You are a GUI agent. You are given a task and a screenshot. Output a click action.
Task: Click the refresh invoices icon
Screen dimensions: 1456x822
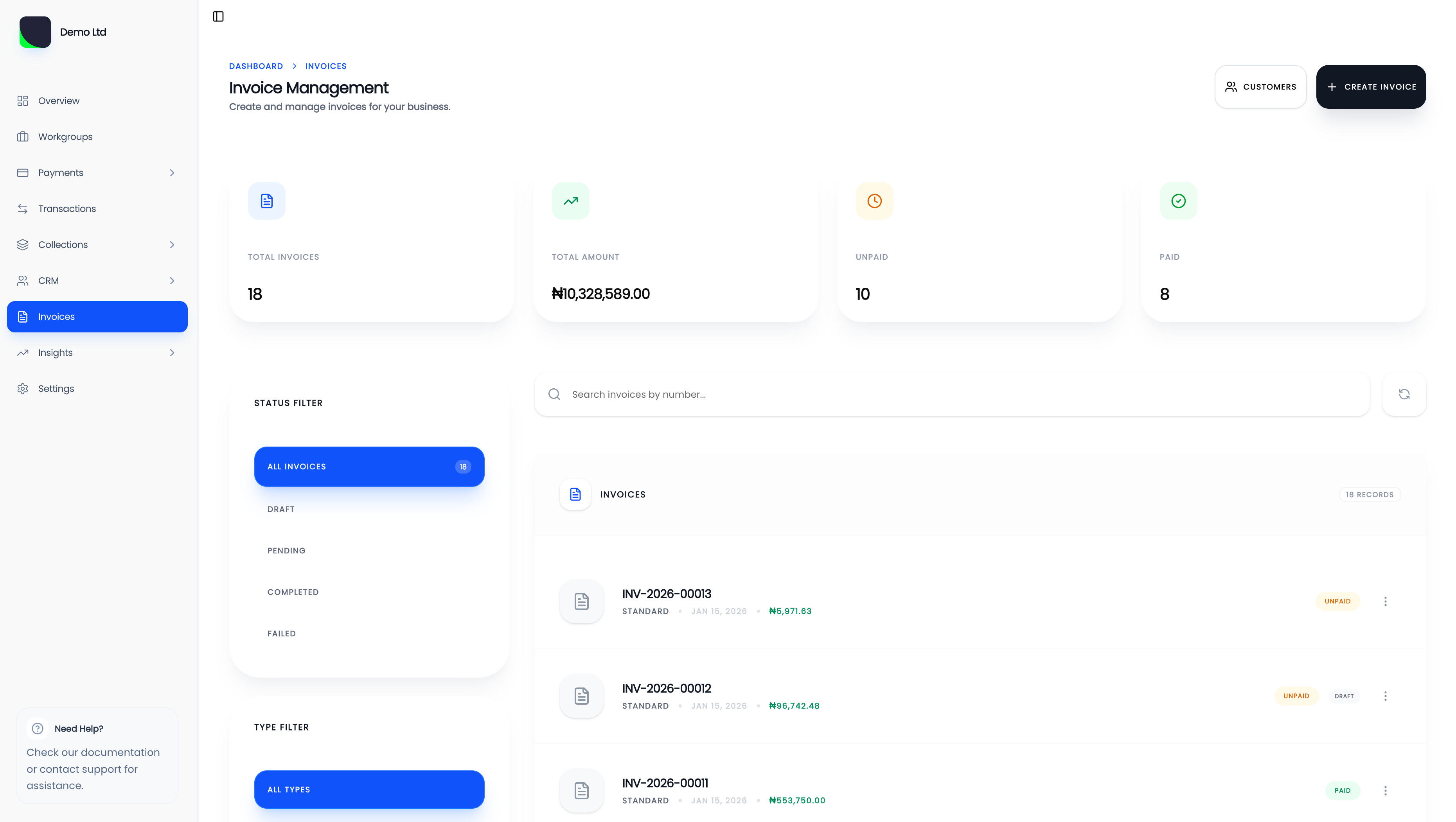(x=1404, y=394)
